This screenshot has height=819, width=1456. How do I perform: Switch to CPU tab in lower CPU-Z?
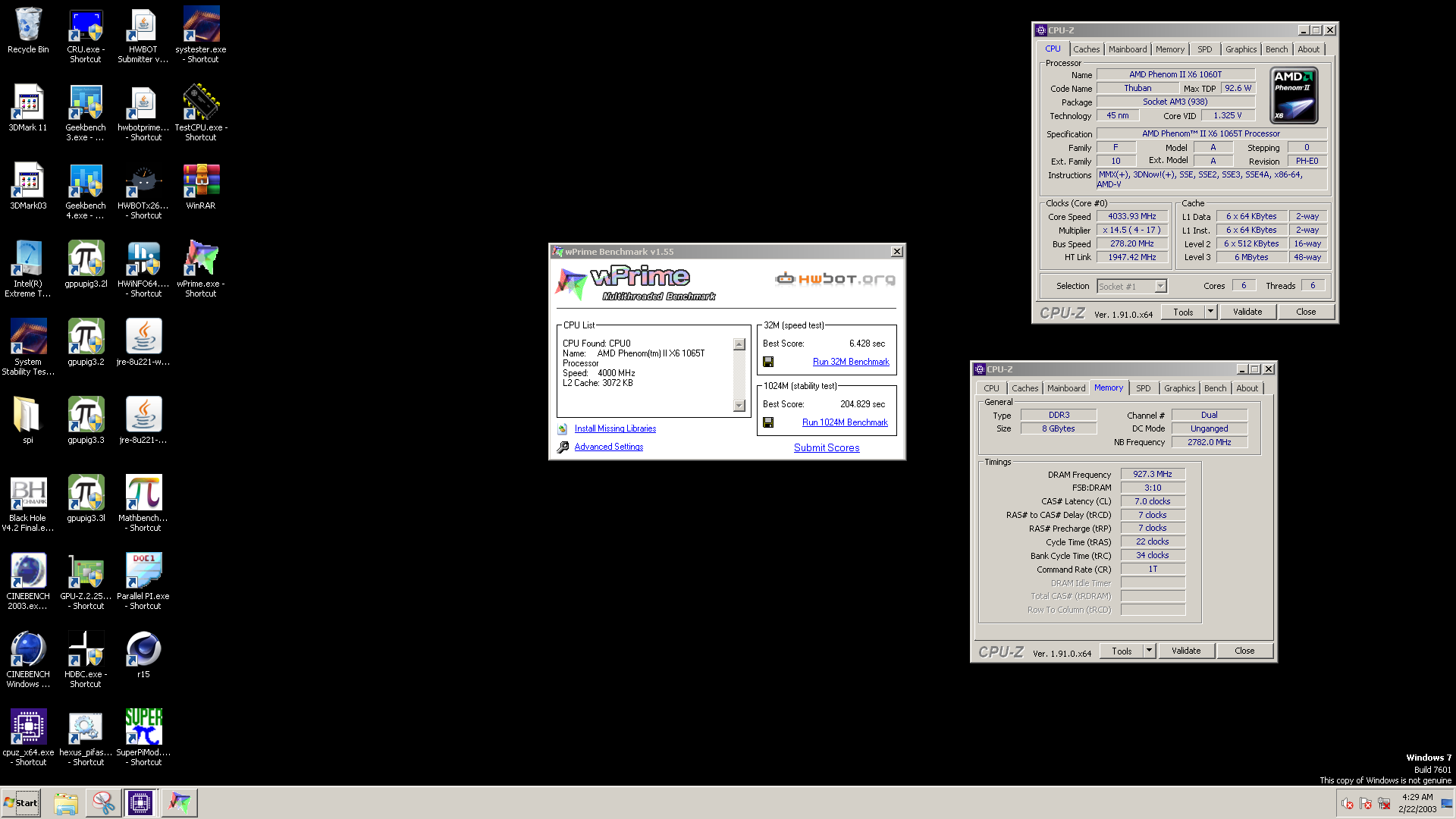[x=991, y=388]
